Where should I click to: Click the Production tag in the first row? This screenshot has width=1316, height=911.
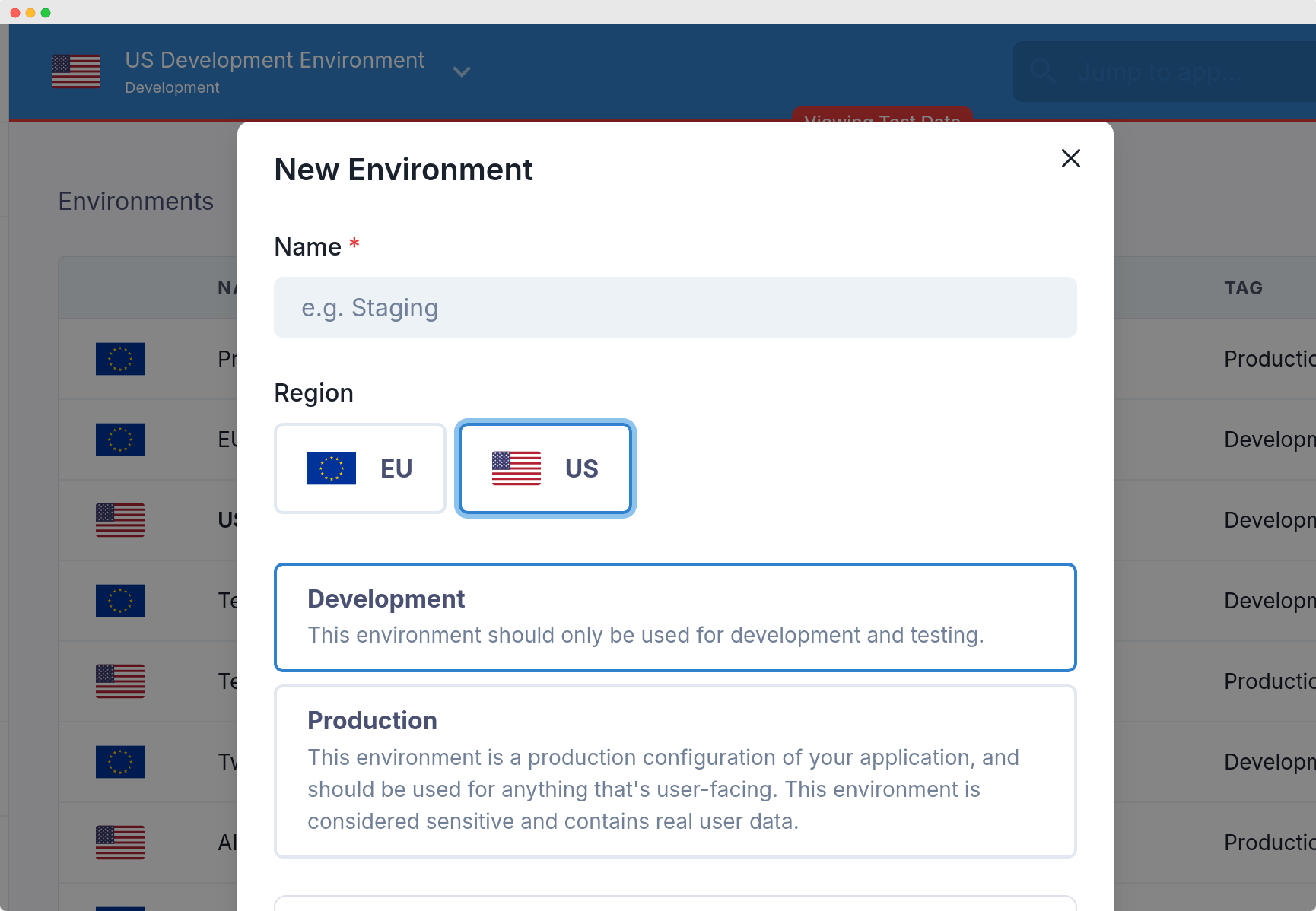click(x=1268, y=359)
